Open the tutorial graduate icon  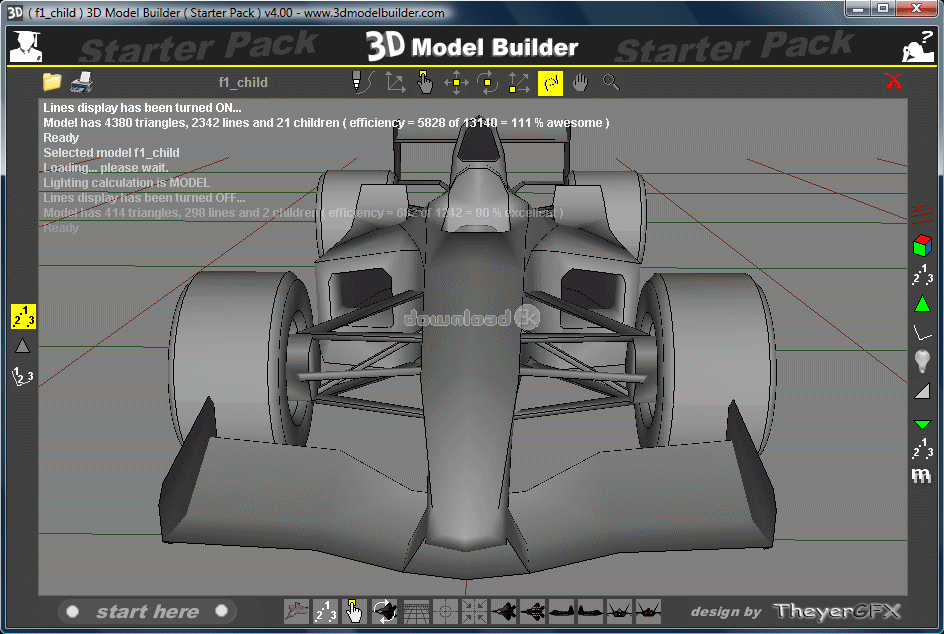click(26, 47)
